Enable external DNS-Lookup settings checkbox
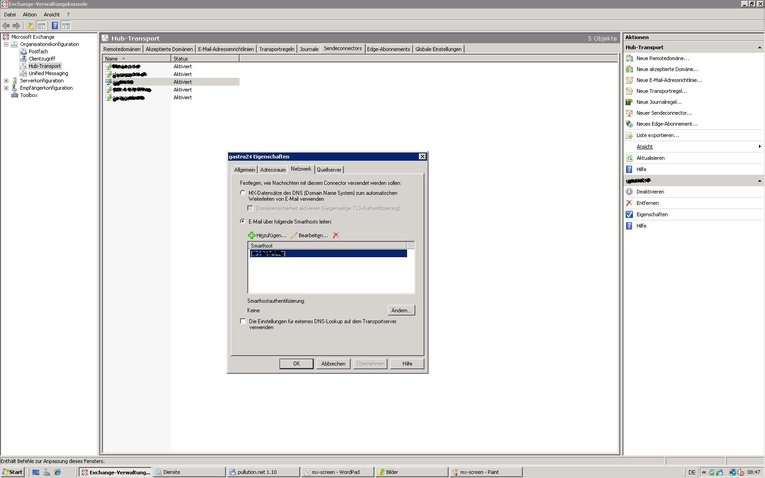The image size is (765, 478). pyautogui.click(x=242, y=321)
